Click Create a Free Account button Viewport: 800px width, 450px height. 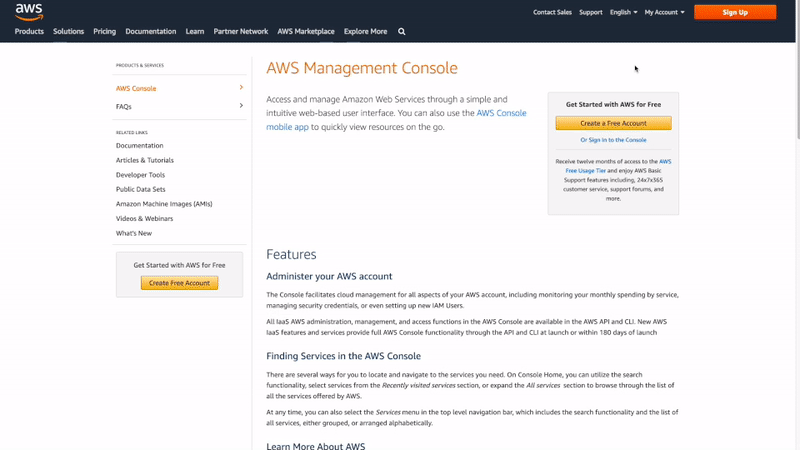[613, 123]
